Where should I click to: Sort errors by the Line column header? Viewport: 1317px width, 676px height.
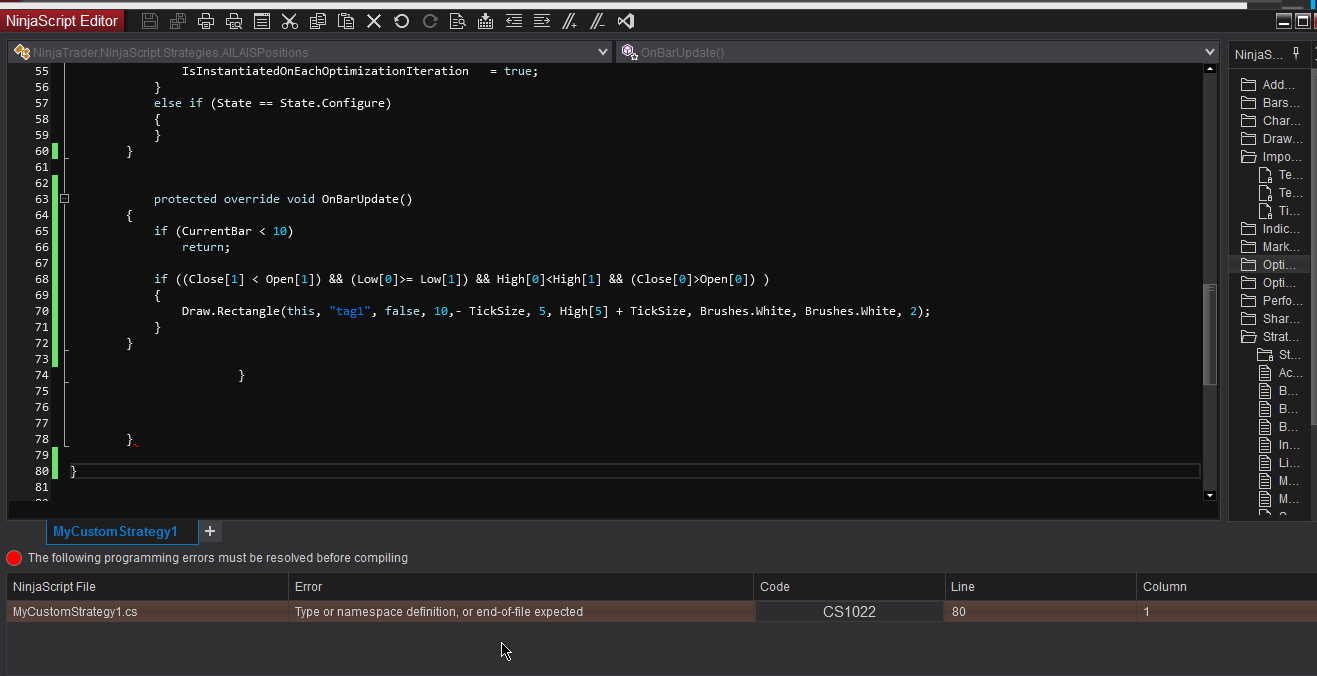click(1040, 587)
